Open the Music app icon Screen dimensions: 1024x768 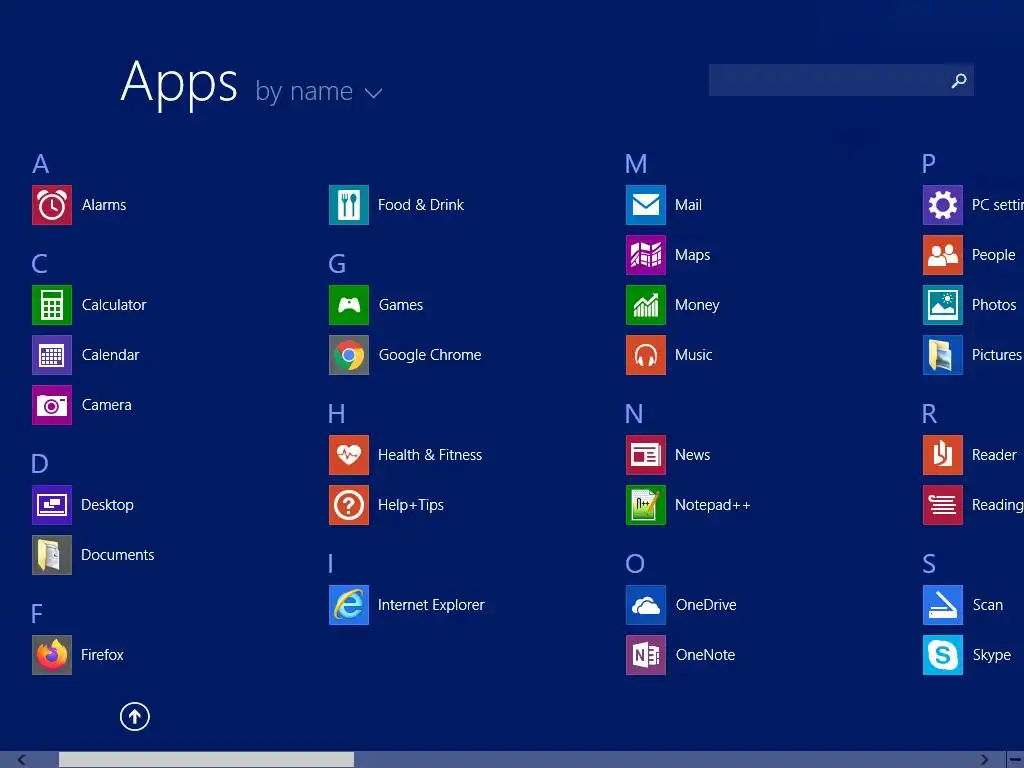[646, 355]
